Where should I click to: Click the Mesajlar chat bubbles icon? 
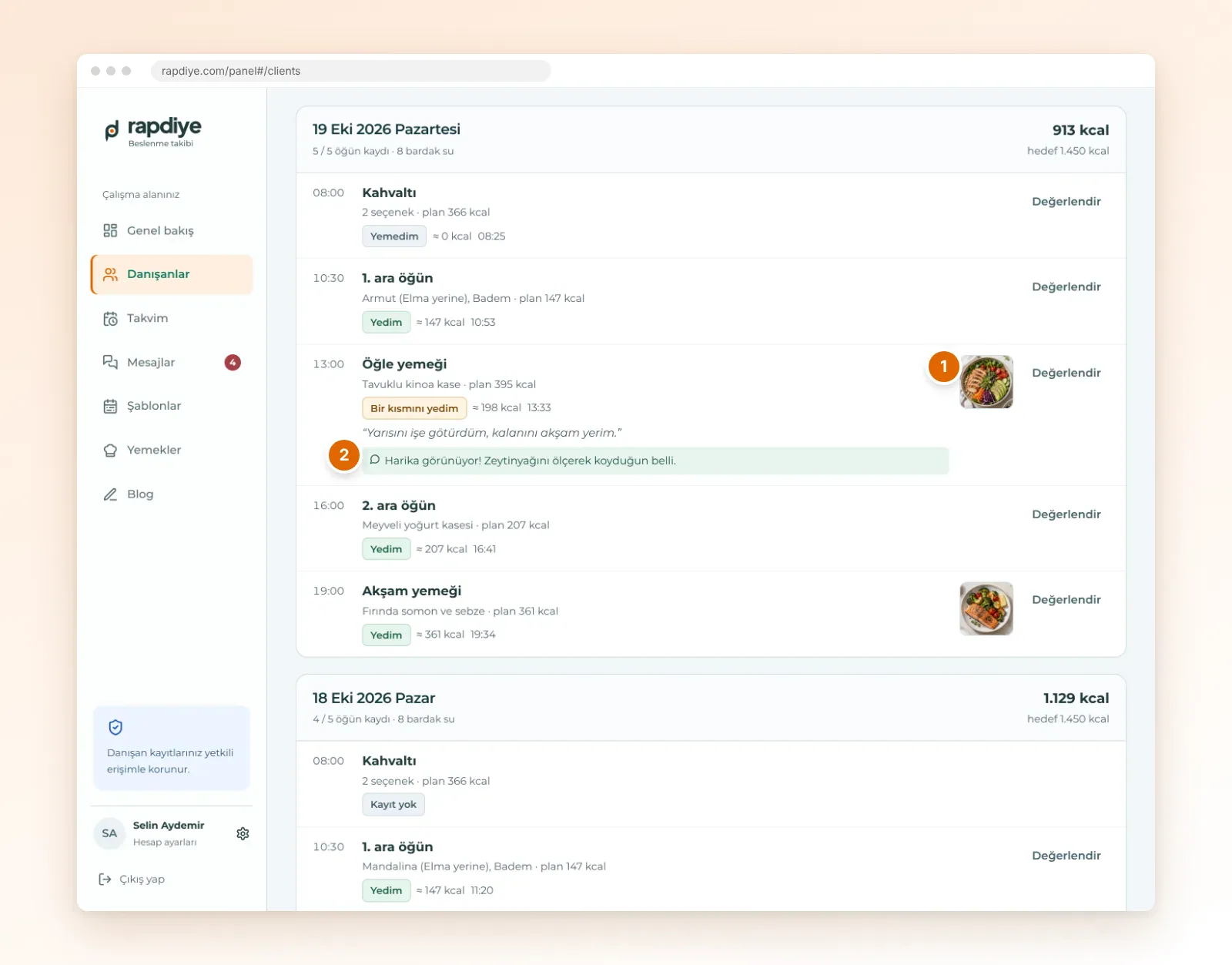(x=110, y=362)
